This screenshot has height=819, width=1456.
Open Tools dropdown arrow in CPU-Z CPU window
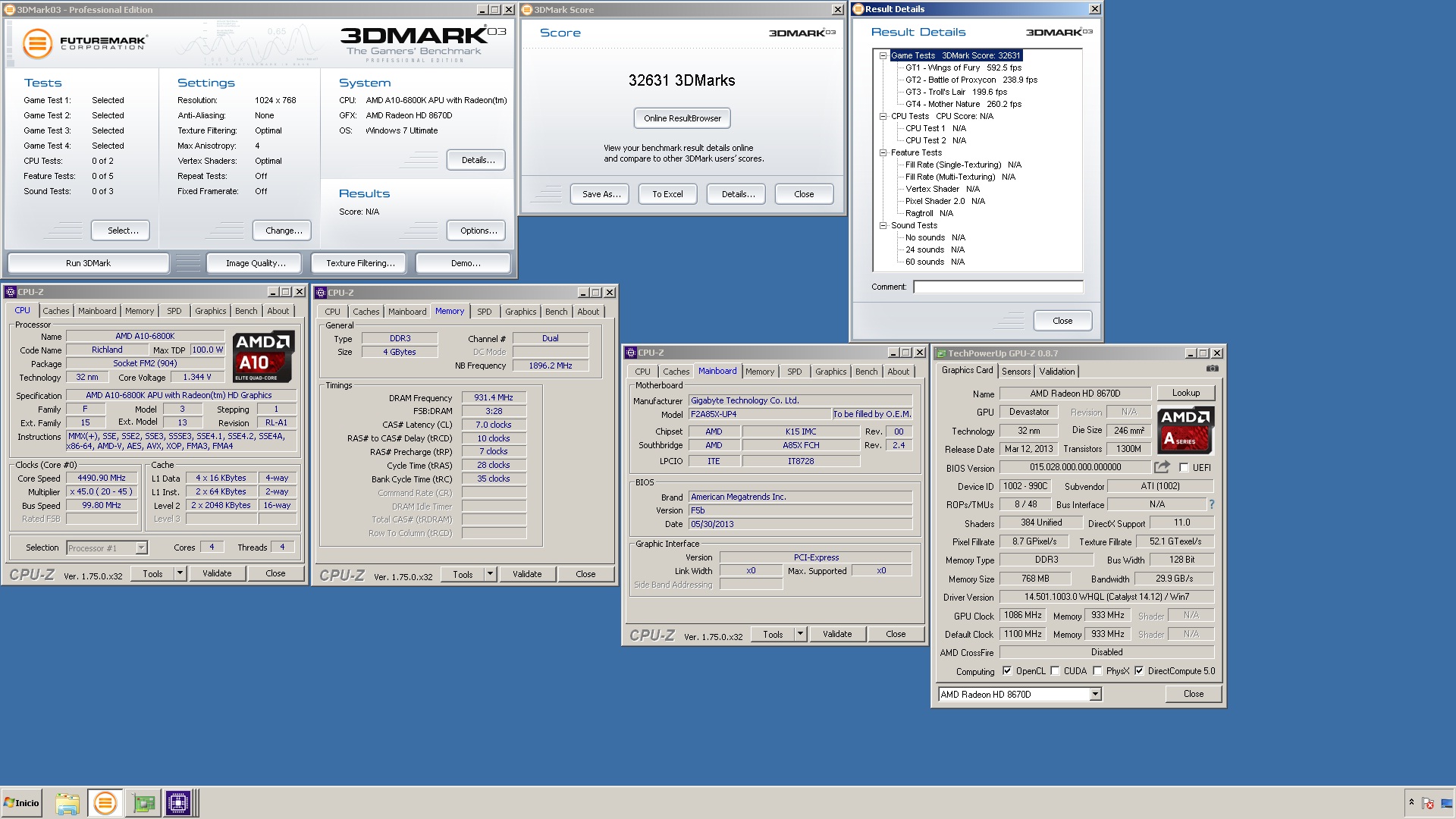coord(180,573)
